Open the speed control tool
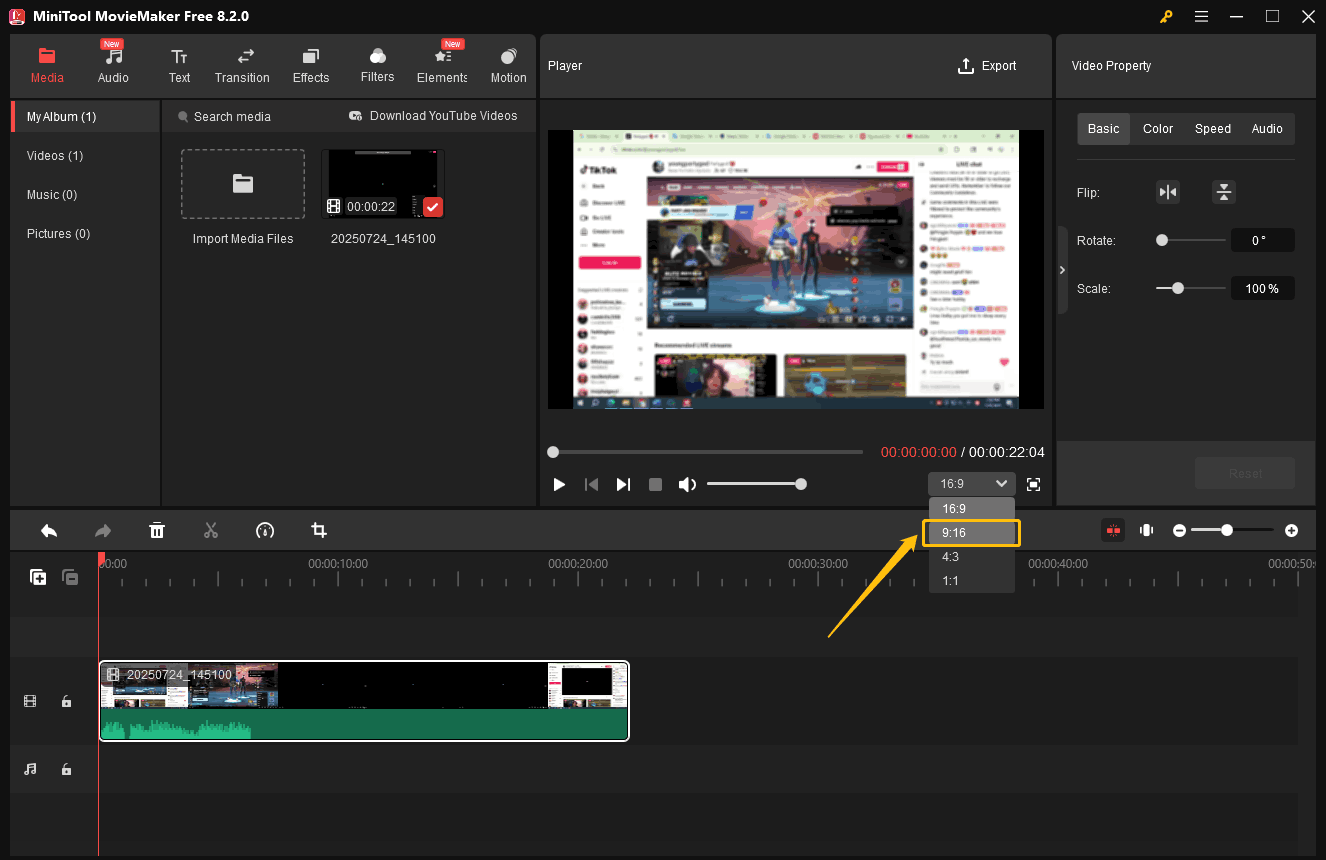Screen dimensions: 1326x860 265,530
